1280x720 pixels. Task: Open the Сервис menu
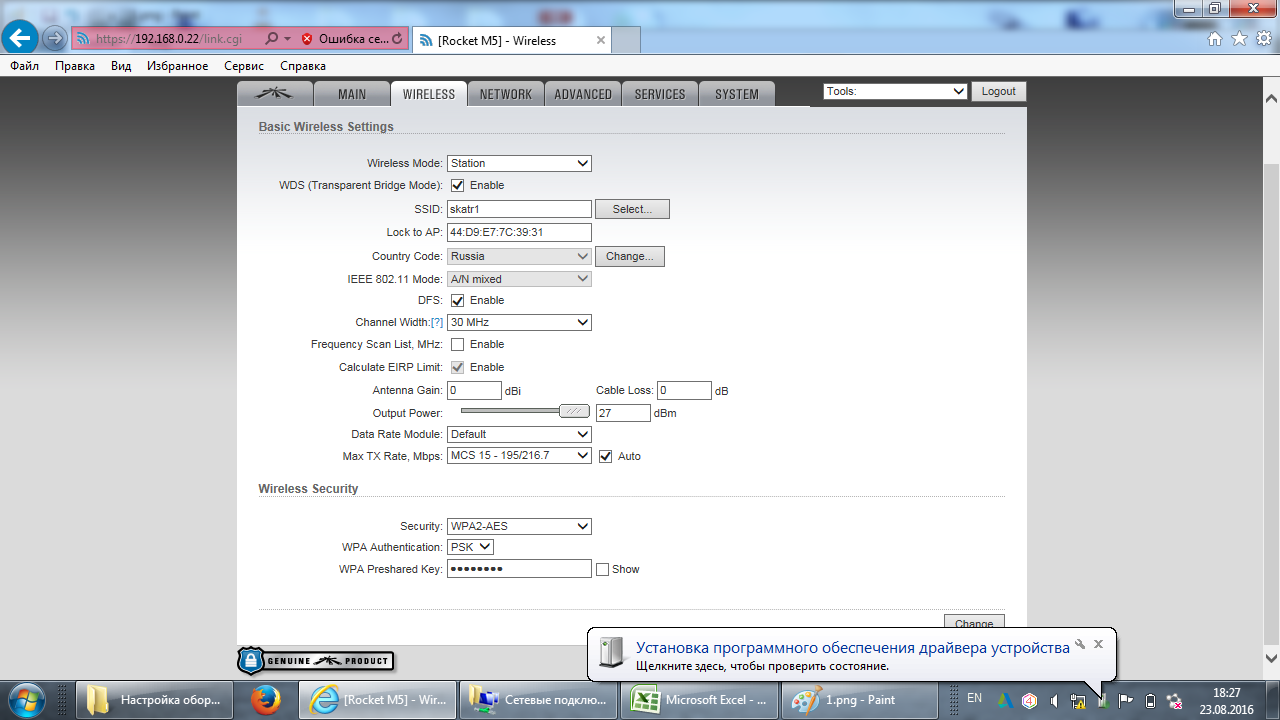pos(244,66)
